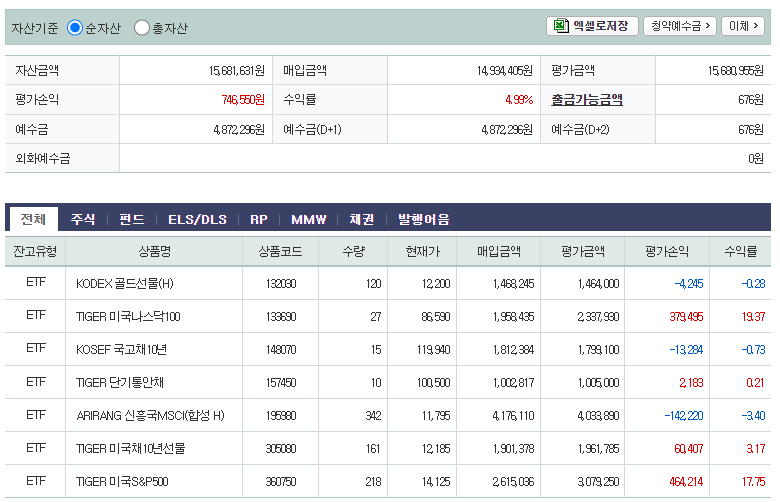
Task: Click the 평가손익 column header
Action: pyautogui.click(x=667, y=251)
